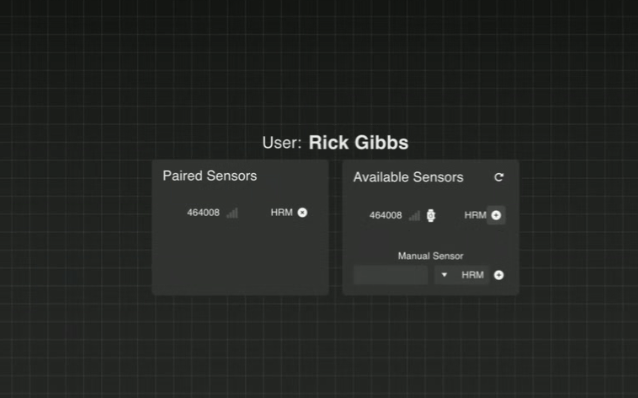638x398 pixels.
Task: Click signal strength bars in Paired Sensors
Action: point(232,212)
